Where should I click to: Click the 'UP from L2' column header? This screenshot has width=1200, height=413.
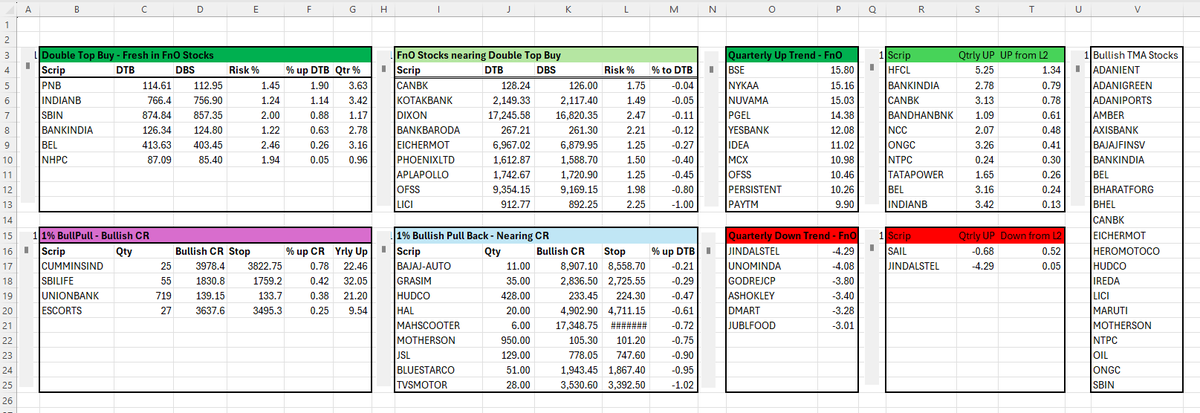point(1030,55)
